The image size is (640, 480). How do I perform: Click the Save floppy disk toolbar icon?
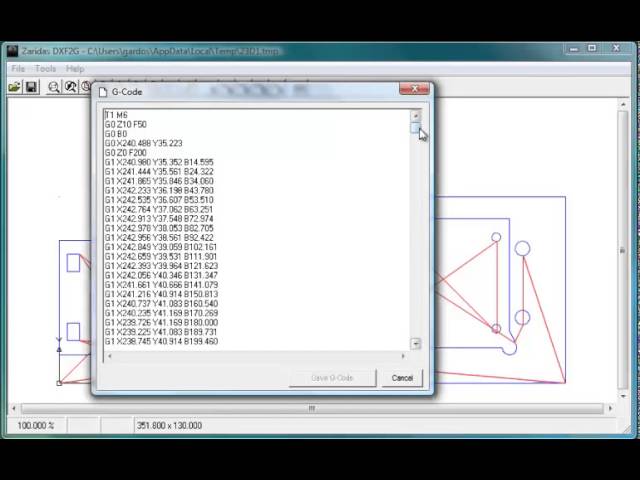coord(31,87)
